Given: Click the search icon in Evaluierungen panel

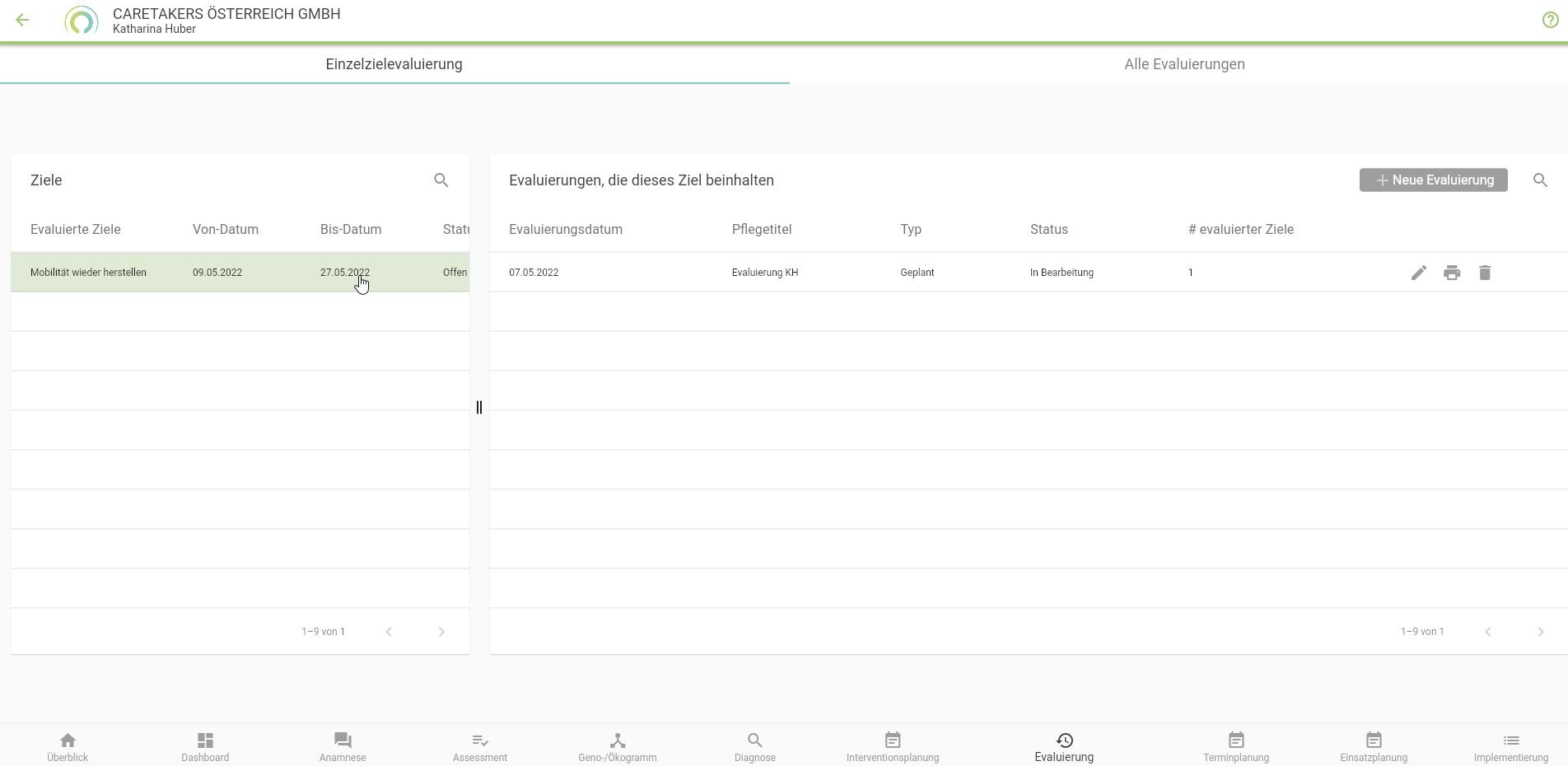Looking at the screenshot, I should (x=1540, y=180).
